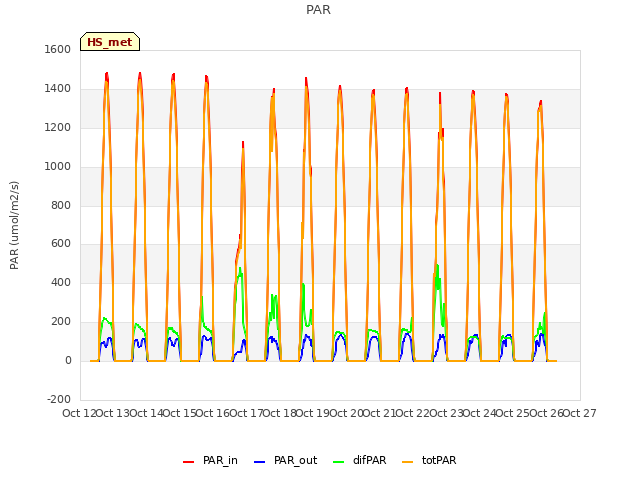Click the blue PAR_out legend color marker
The image size is (640, 480).
(259, 462)
